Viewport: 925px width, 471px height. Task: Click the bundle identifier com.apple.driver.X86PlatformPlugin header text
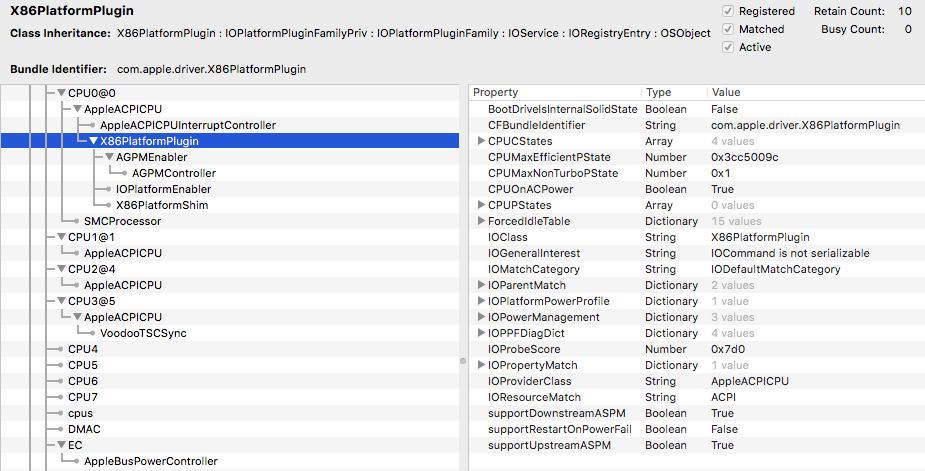coord(211,69)
